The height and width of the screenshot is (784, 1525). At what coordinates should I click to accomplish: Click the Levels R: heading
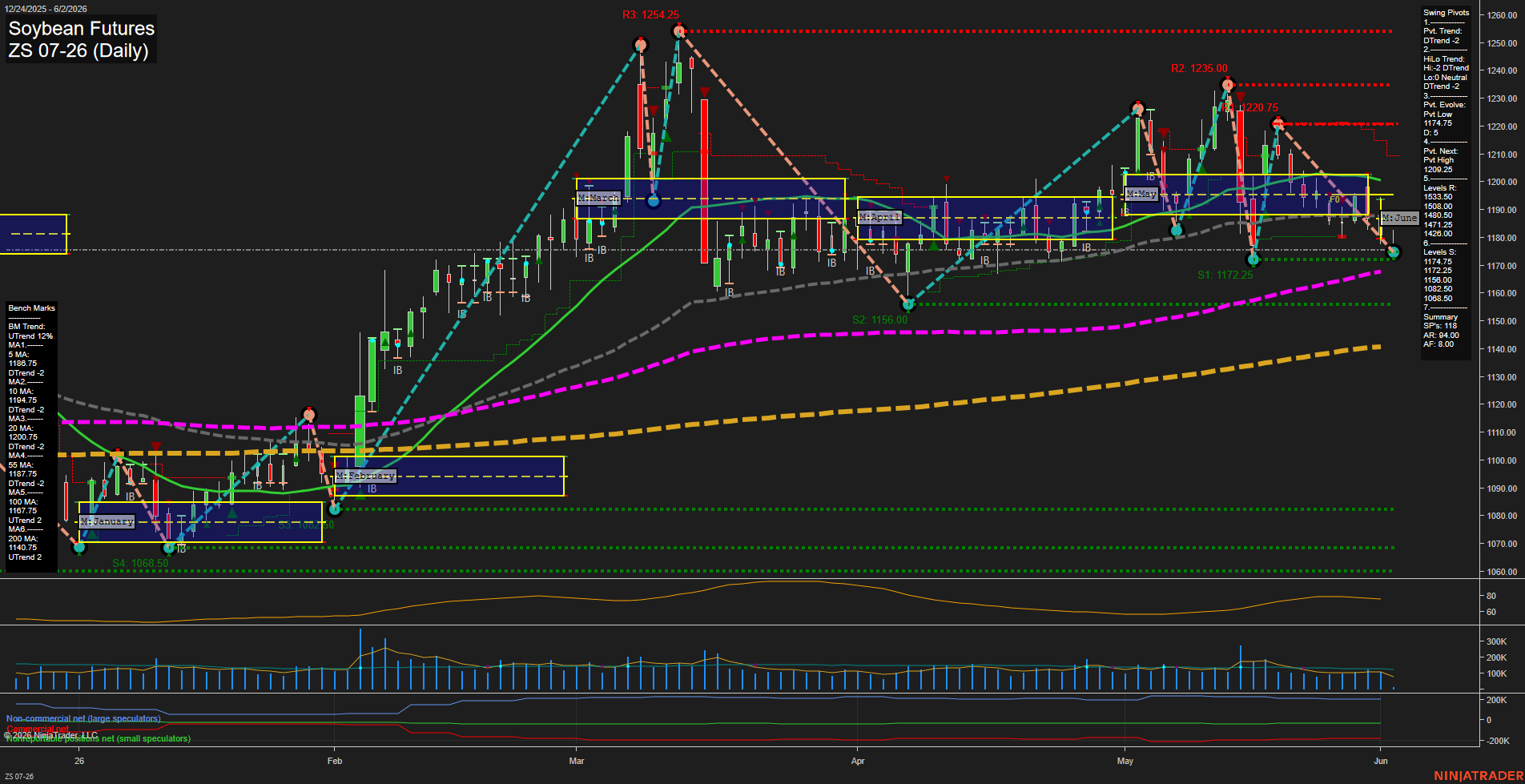[1439, 188]
